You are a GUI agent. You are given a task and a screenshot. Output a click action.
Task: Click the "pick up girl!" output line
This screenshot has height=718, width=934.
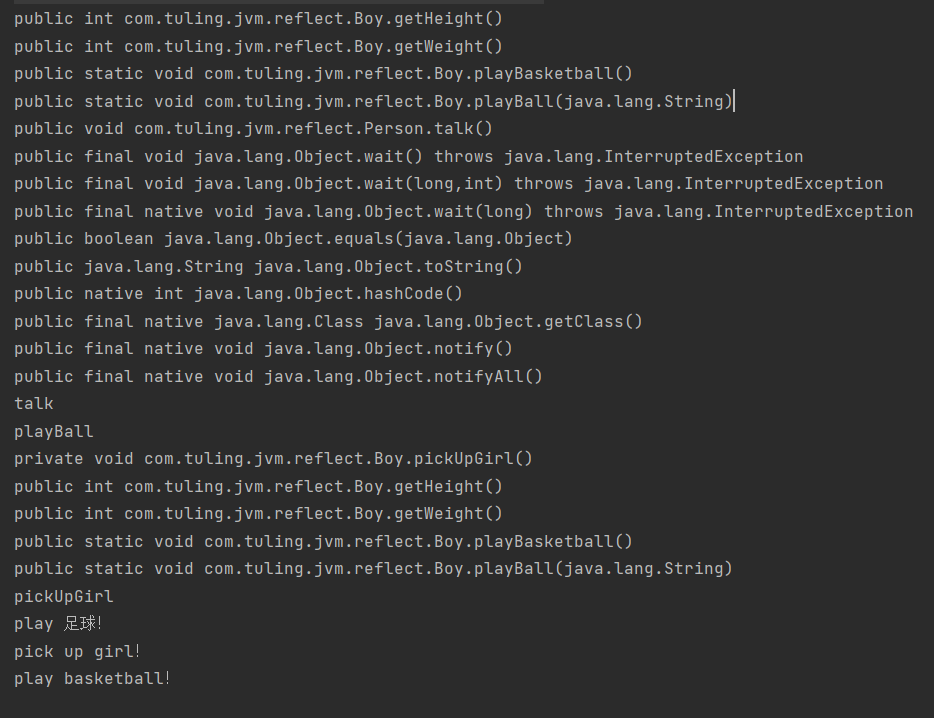click(x=78, y=652)
